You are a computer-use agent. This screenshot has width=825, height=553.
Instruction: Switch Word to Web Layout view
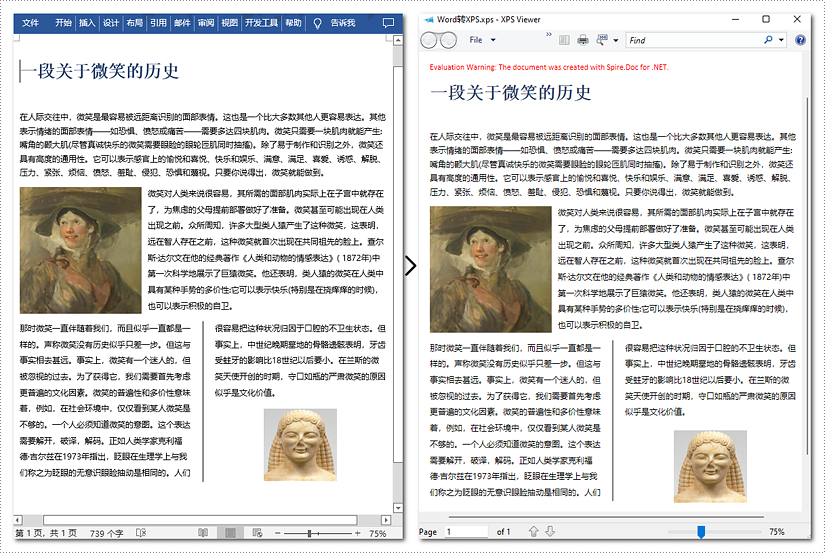click(x=257, y=533)
